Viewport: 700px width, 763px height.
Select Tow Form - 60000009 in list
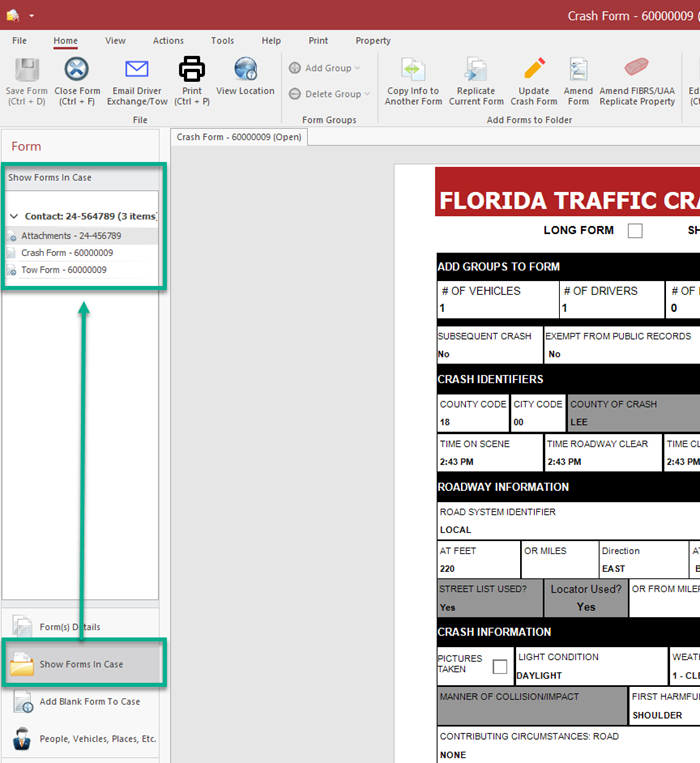[64, 270]
